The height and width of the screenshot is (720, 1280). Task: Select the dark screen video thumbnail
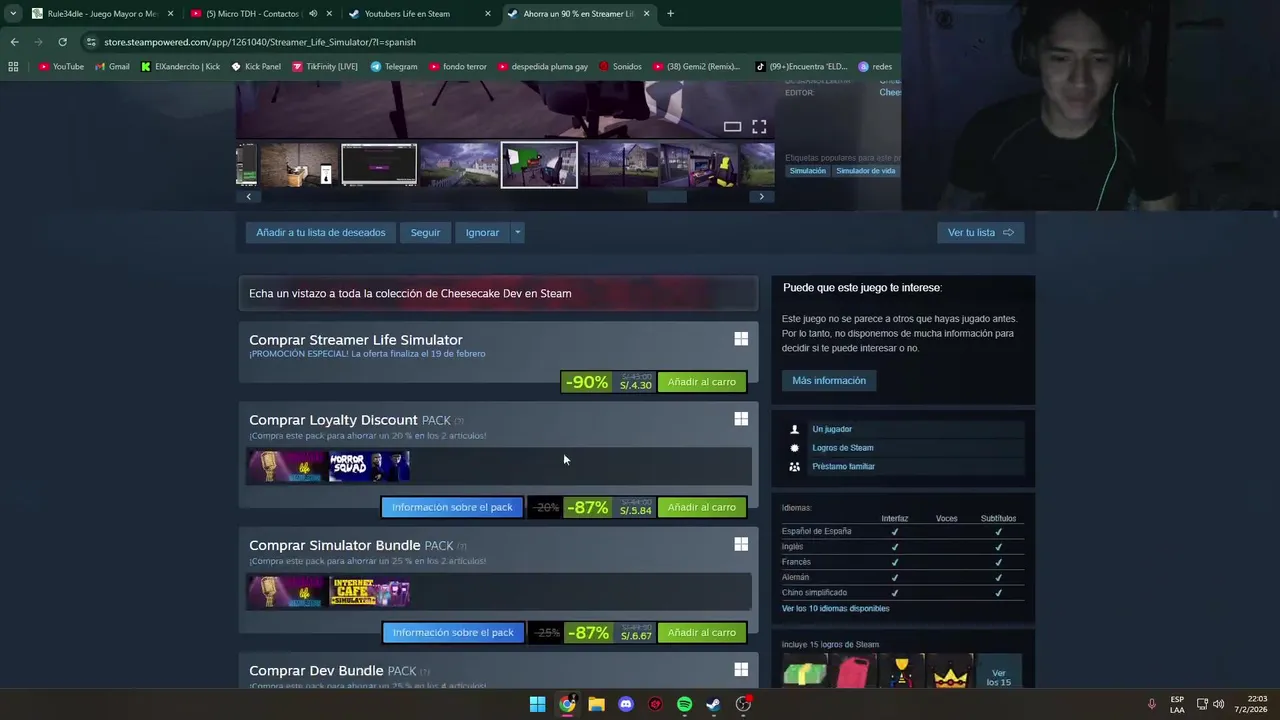pos(379,165)
